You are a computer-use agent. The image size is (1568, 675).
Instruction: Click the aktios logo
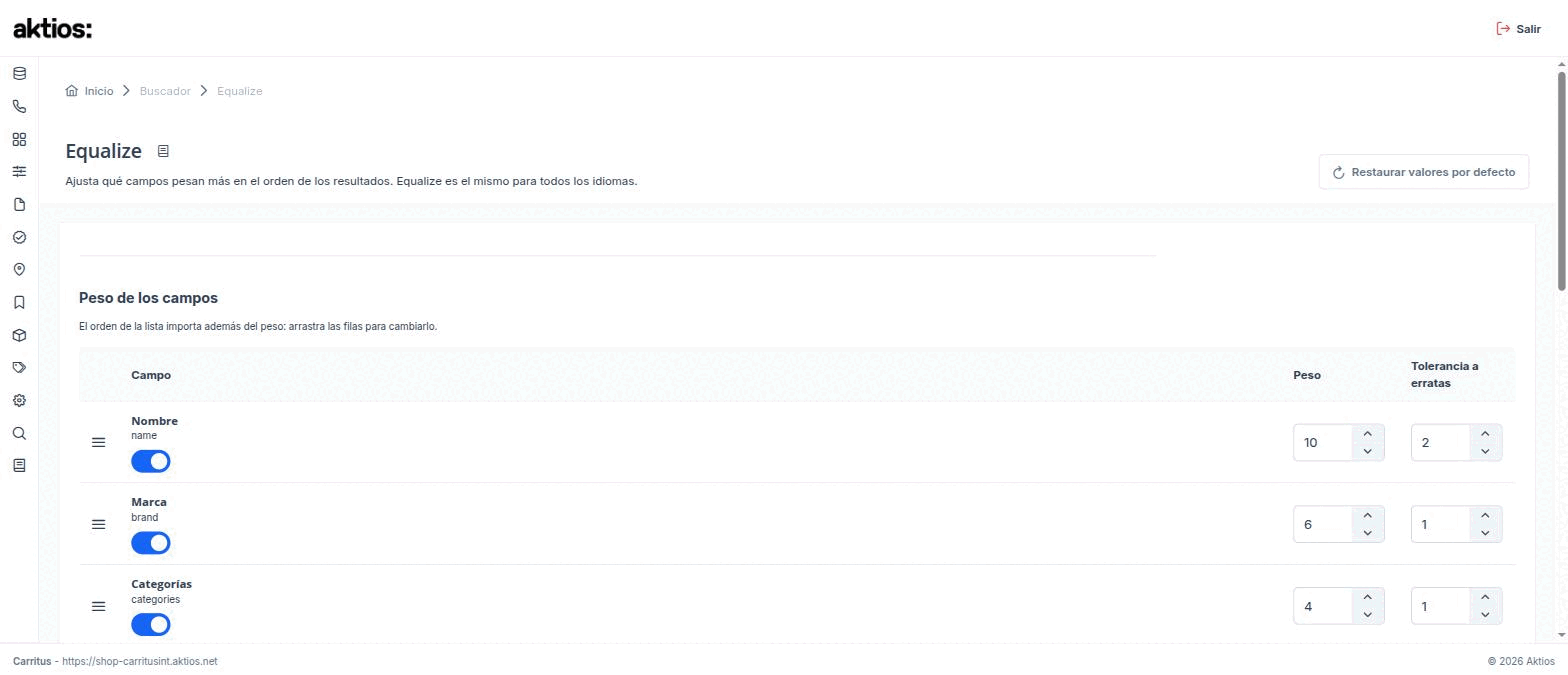(x=52, y=29)
